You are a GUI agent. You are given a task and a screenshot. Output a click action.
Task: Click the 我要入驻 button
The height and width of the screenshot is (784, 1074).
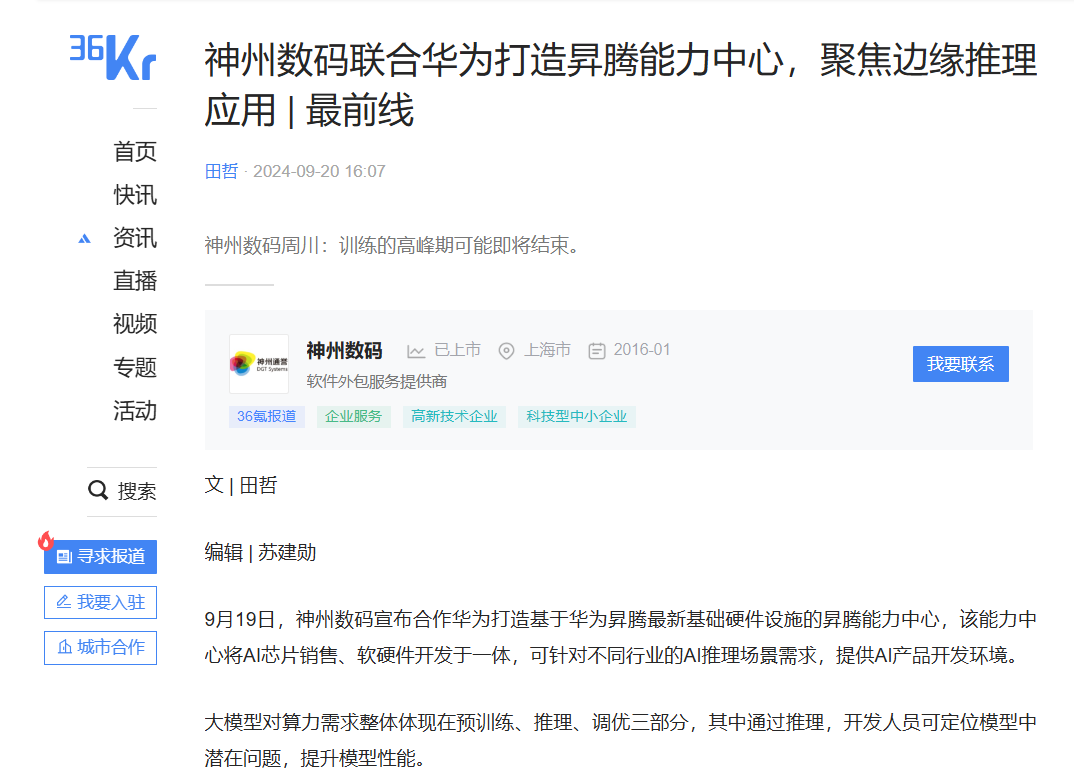pyautogui.click(x=100, y=602)
